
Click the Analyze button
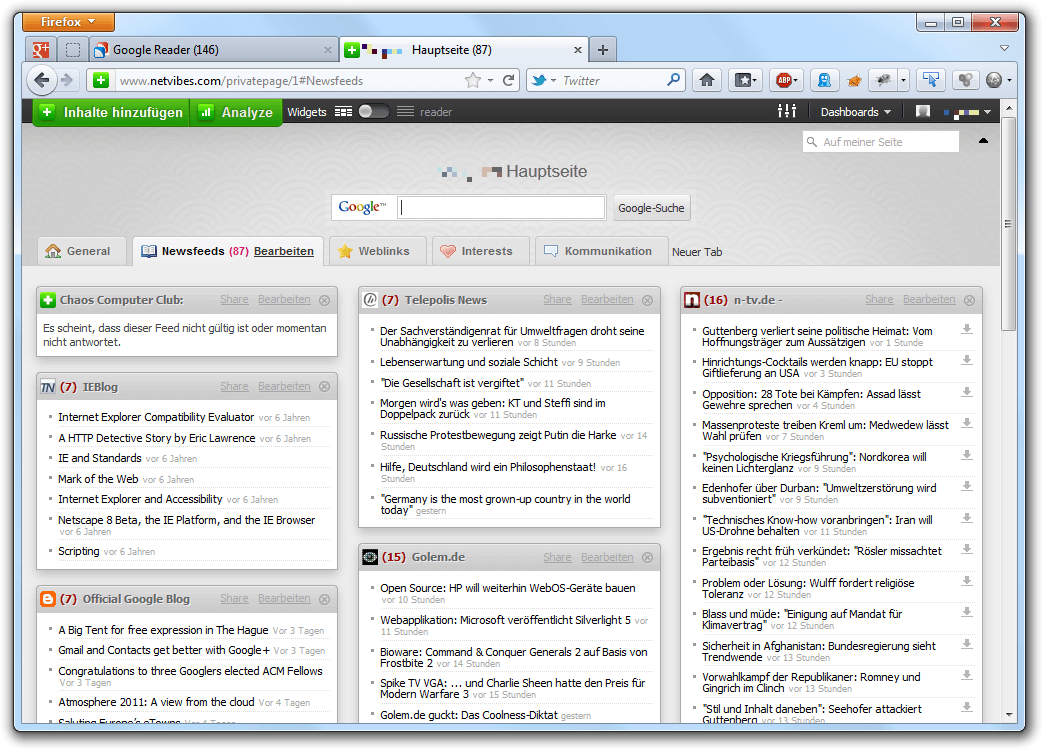pos(237,112)
